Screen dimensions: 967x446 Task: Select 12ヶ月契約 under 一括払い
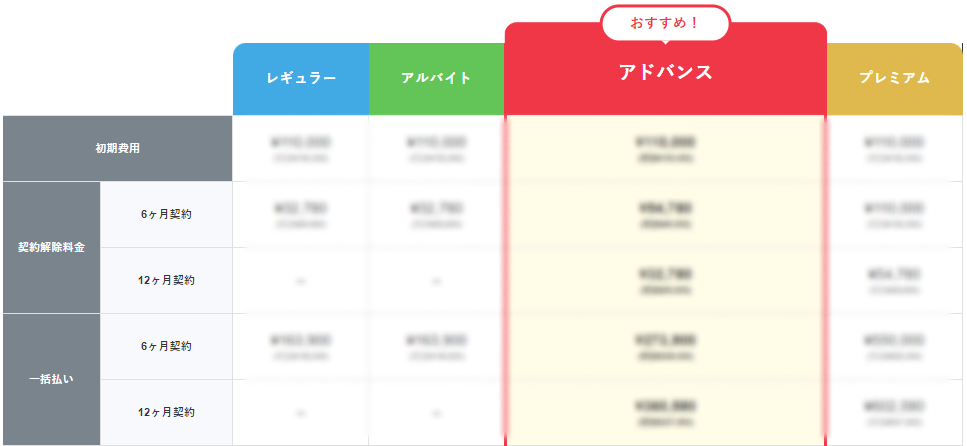pos(167,413)
